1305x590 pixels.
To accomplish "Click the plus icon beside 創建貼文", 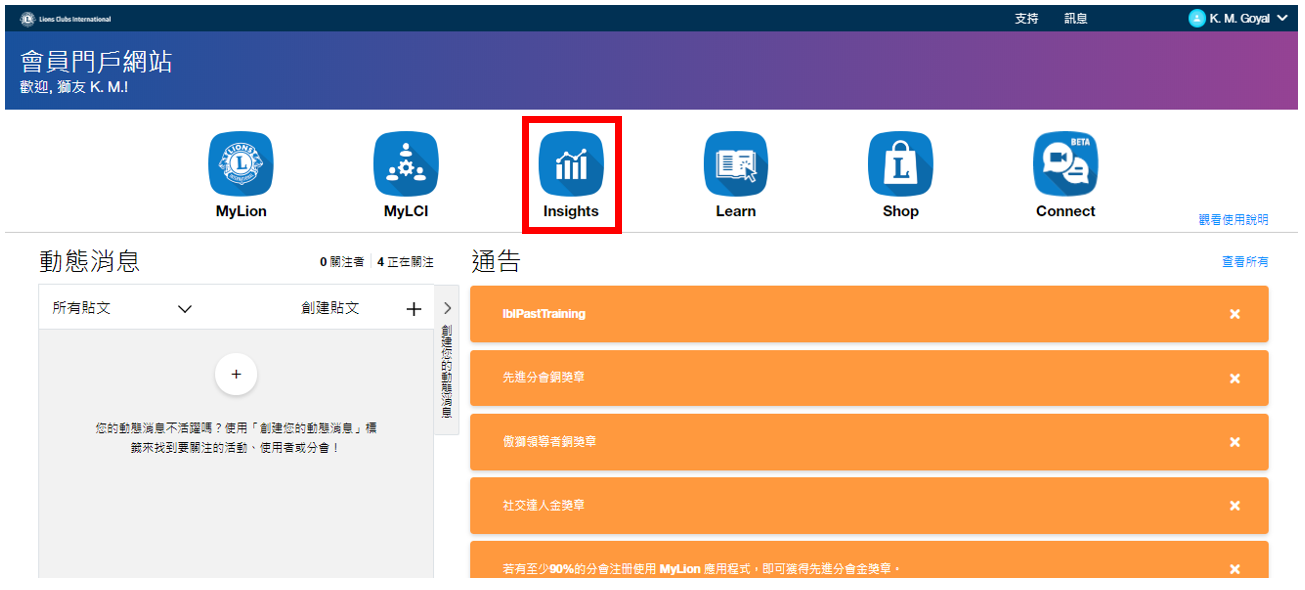I will point(413,309).
